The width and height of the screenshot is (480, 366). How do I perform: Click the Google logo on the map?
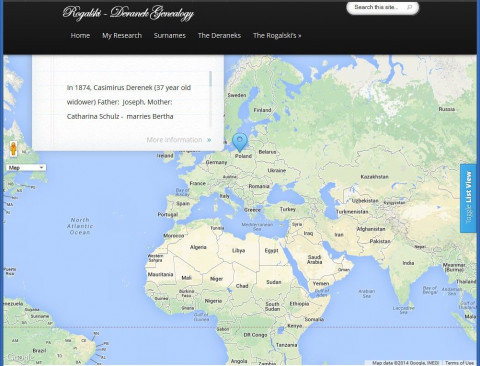20,357
